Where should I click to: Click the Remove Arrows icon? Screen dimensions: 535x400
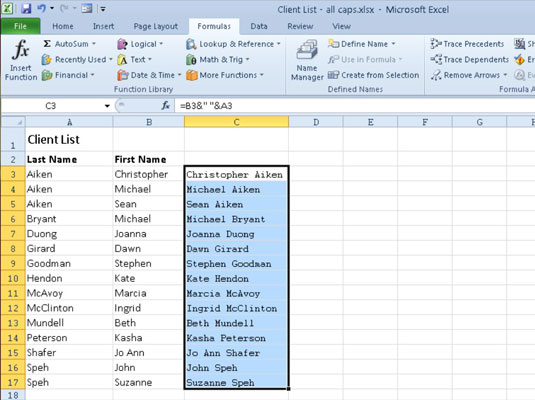coord(436,75)
